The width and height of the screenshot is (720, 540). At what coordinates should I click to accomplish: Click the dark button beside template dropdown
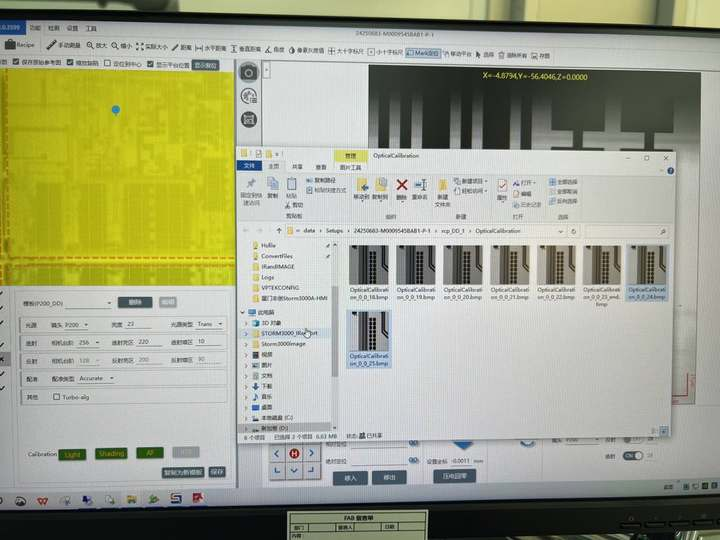tap(135, 302)
